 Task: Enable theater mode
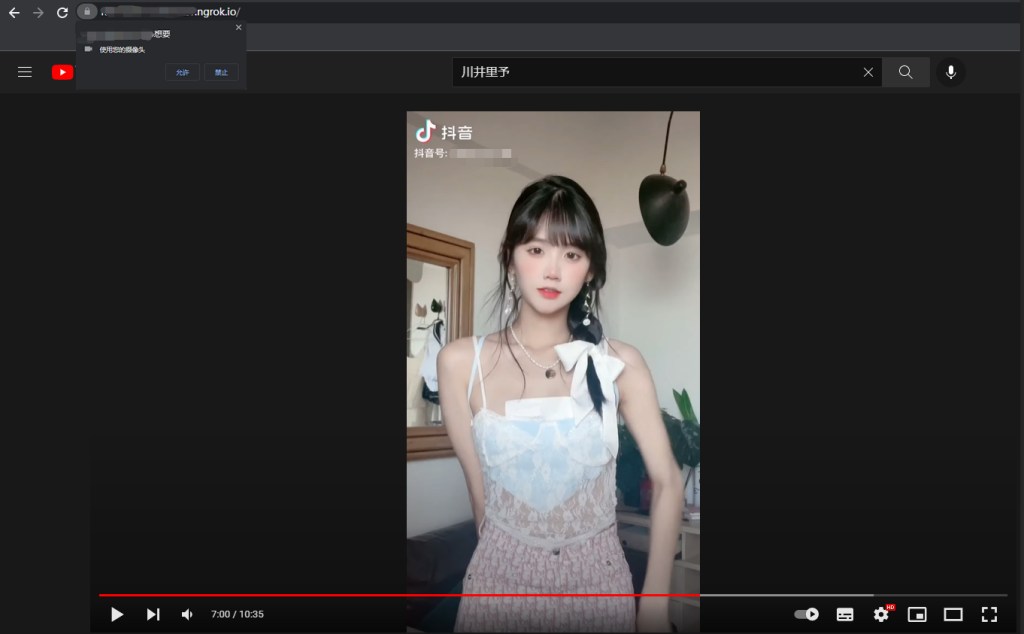click(953, 614)
